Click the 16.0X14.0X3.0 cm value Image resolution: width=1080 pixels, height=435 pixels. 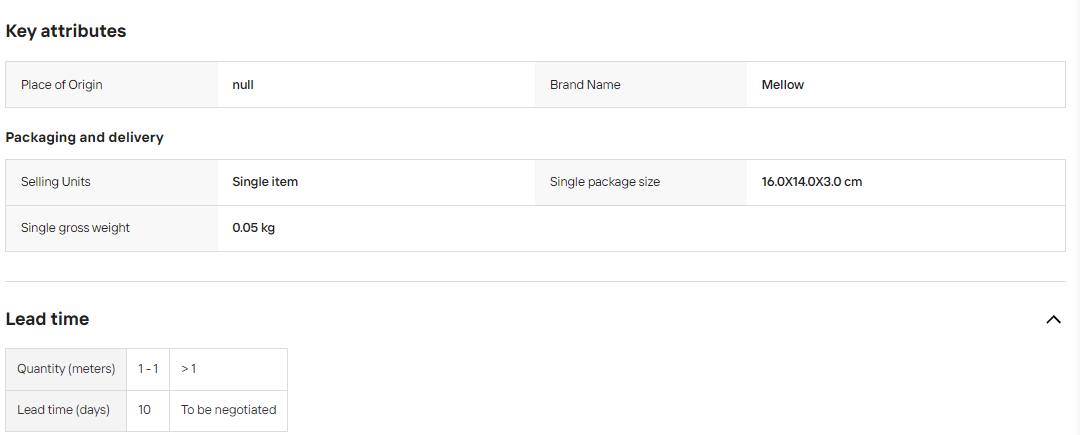(x=811, y=182)
